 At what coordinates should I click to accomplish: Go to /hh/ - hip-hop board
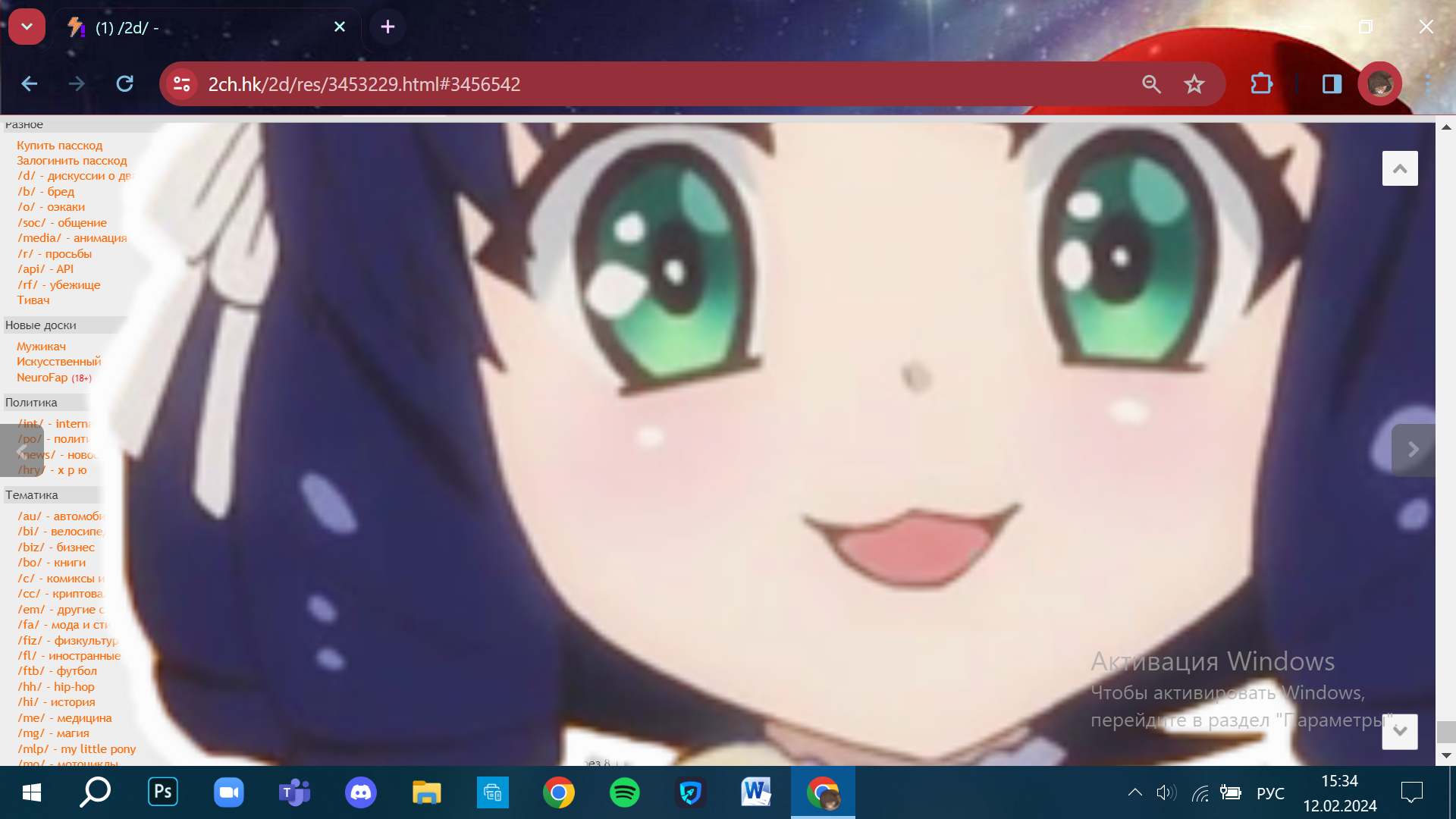coord(56,686)
